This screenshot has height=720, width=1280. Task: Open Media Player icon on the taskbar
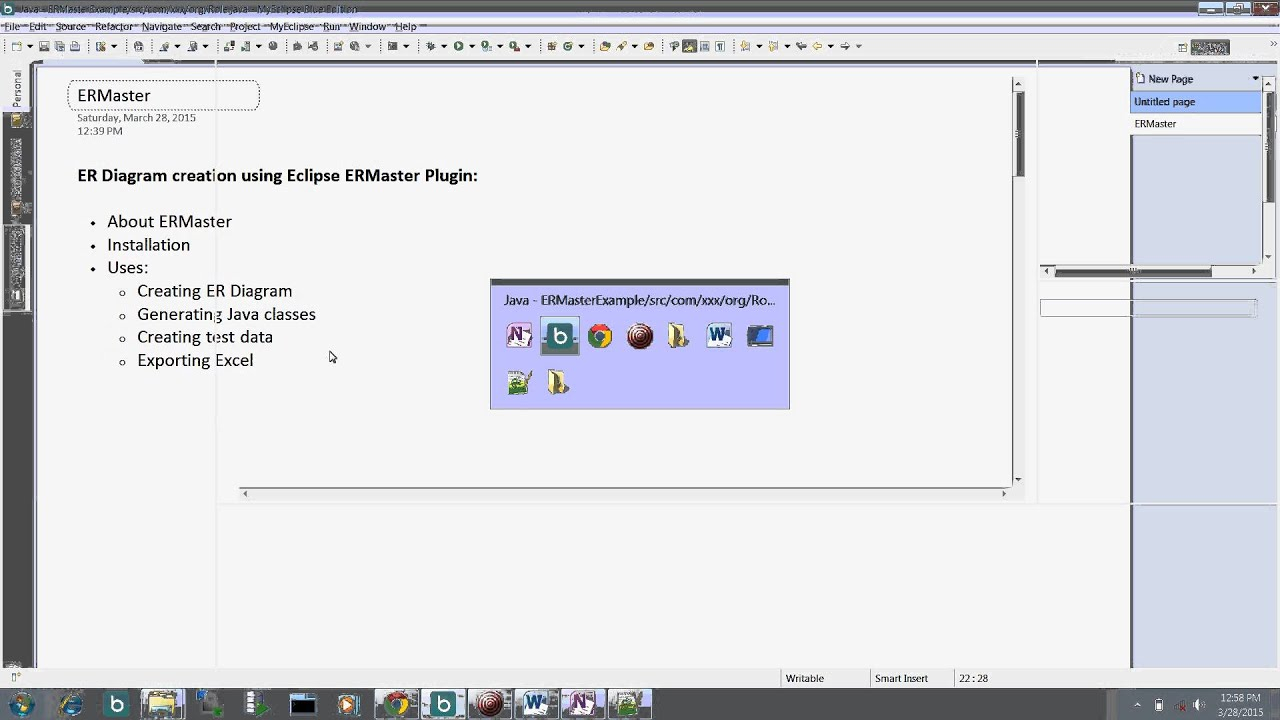click(x=349, y=704)
